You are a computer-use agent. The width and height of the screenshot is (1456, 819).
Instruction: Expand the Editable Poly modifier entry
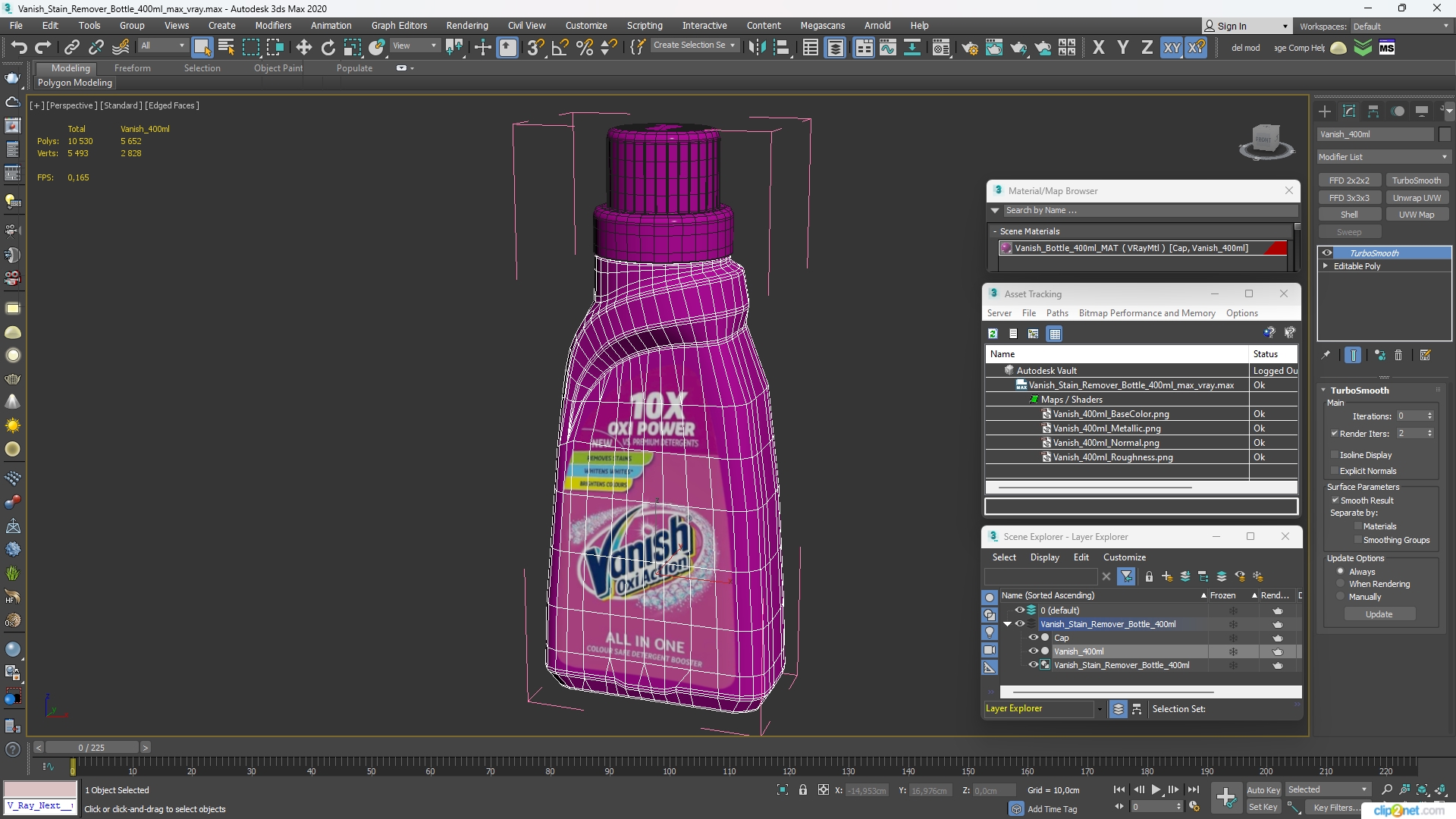[x=1326, y=266]
